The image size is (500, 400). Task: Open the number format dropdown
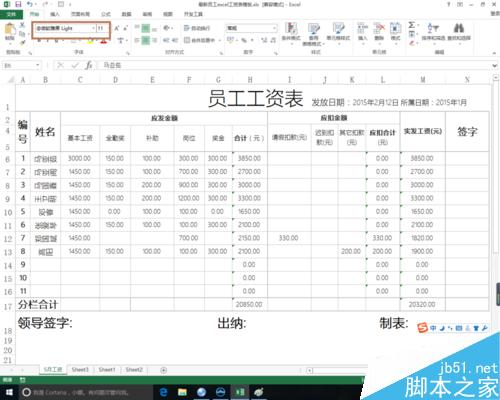(274, 28)
